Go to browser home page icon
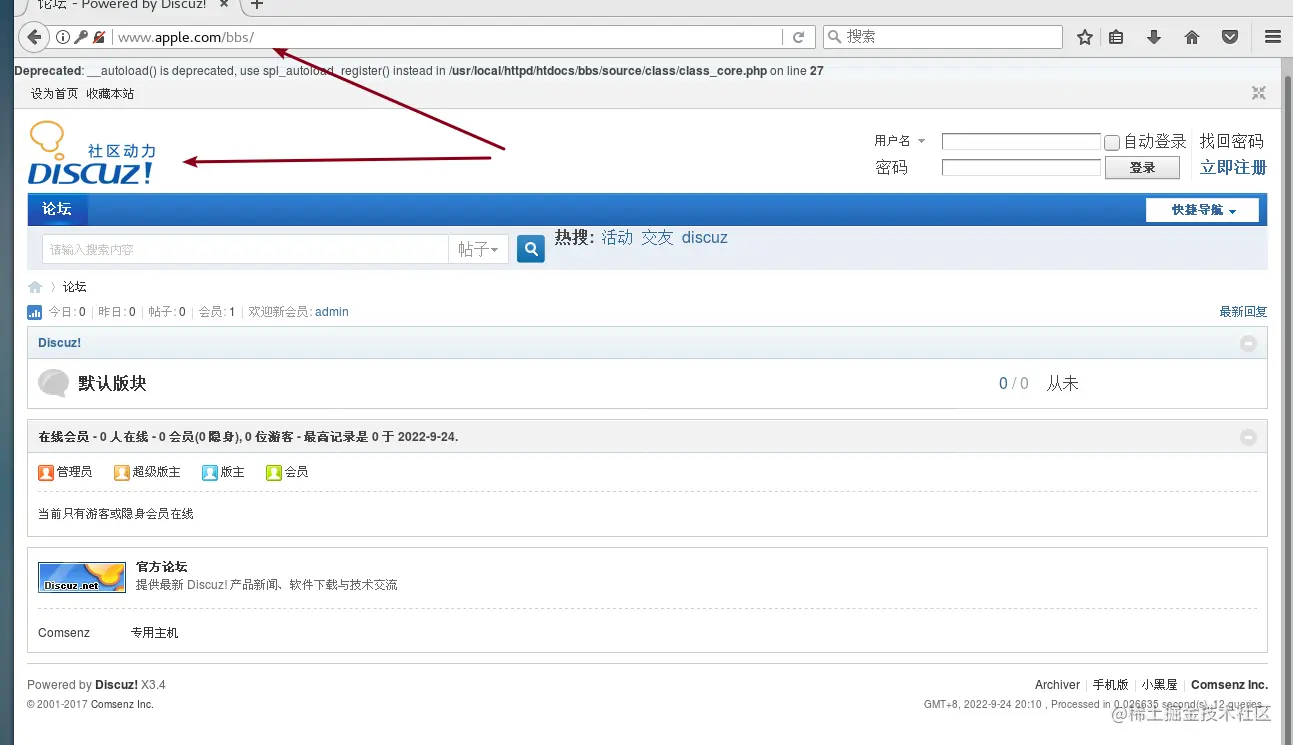The height and width of the screenshot is (745, 1293). (1192, 37)
